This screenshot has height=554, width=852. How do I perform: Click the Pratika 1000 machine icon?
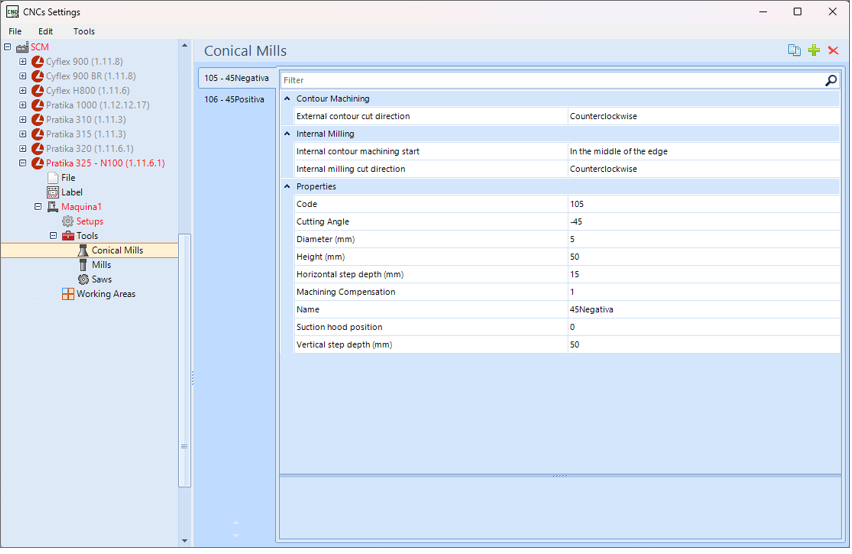37,105
